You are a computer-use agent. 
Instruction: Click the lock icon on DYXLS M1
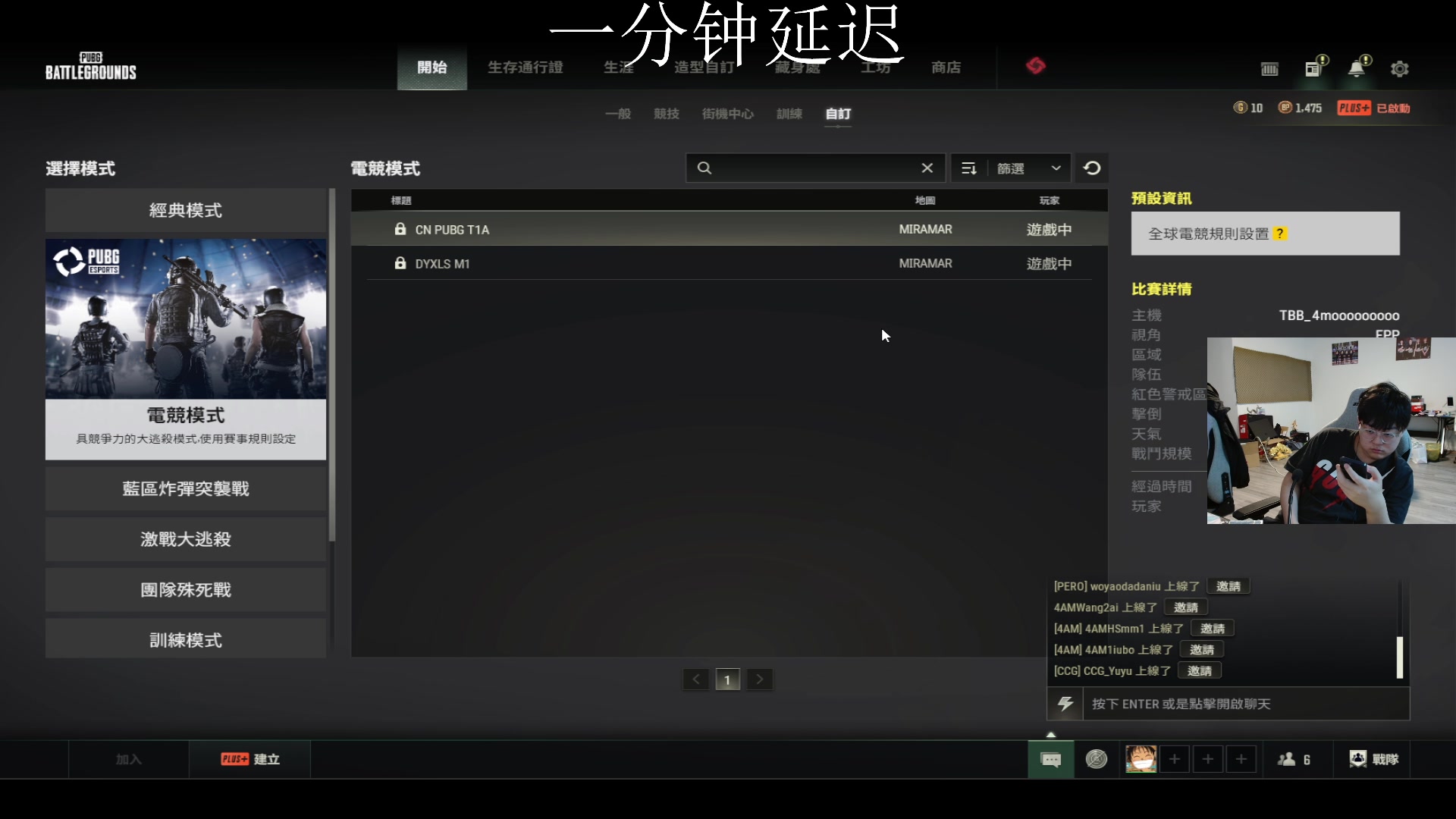(400, 263)
